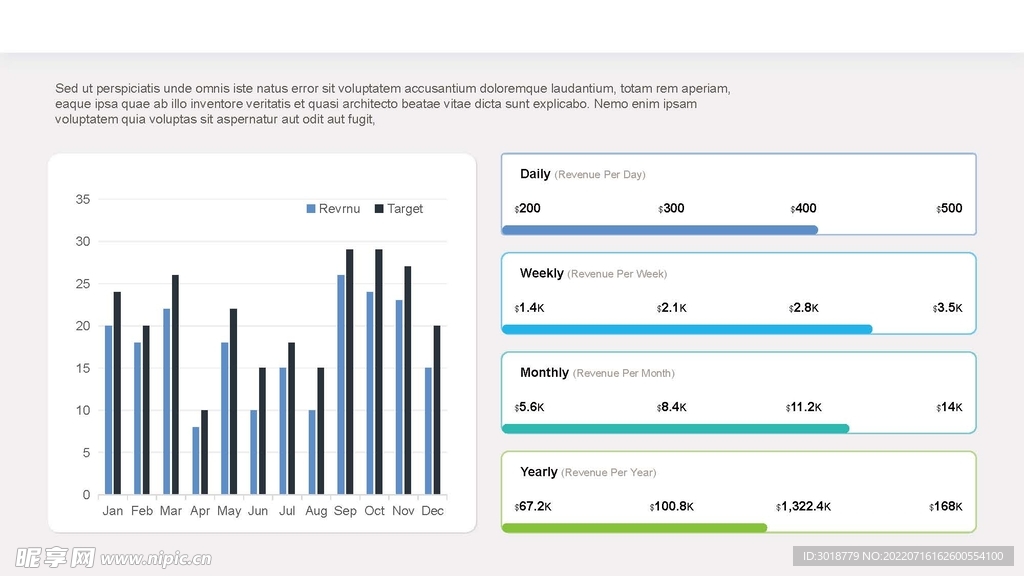1024x576 pixels.
Task: Click the $3.5K mark in Weekly card
Action: [947, 308]
